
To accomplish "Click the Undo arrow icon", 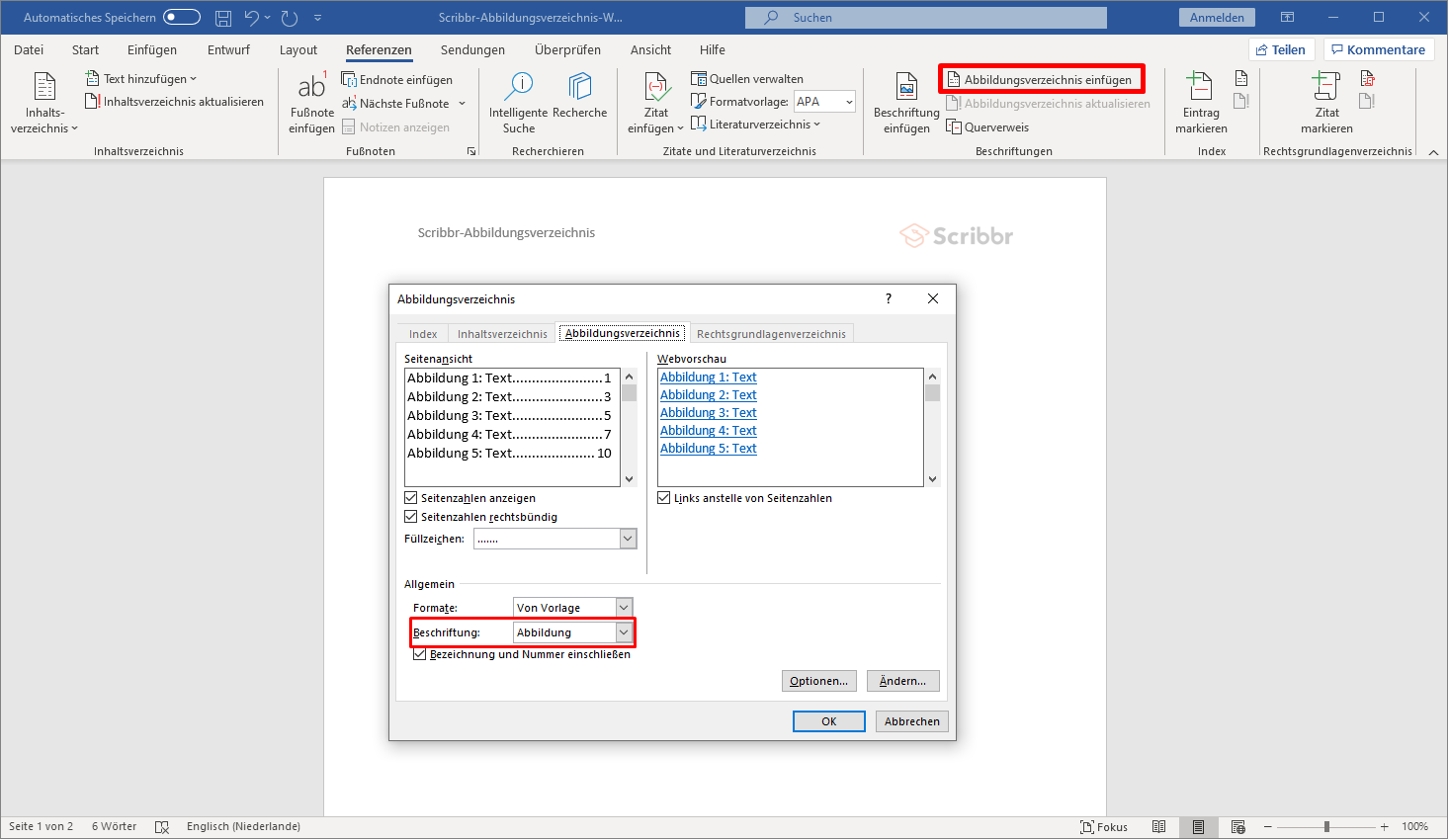I will [x=252, y=18].
